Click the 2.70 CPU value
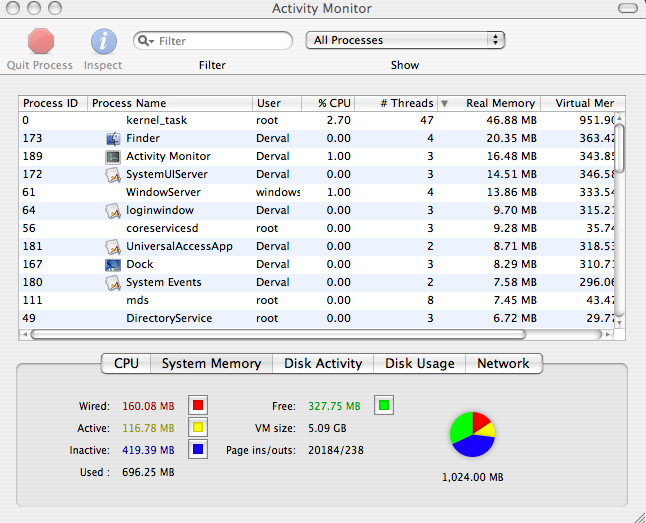Screen dimensions: 646x523 point(339,120)
